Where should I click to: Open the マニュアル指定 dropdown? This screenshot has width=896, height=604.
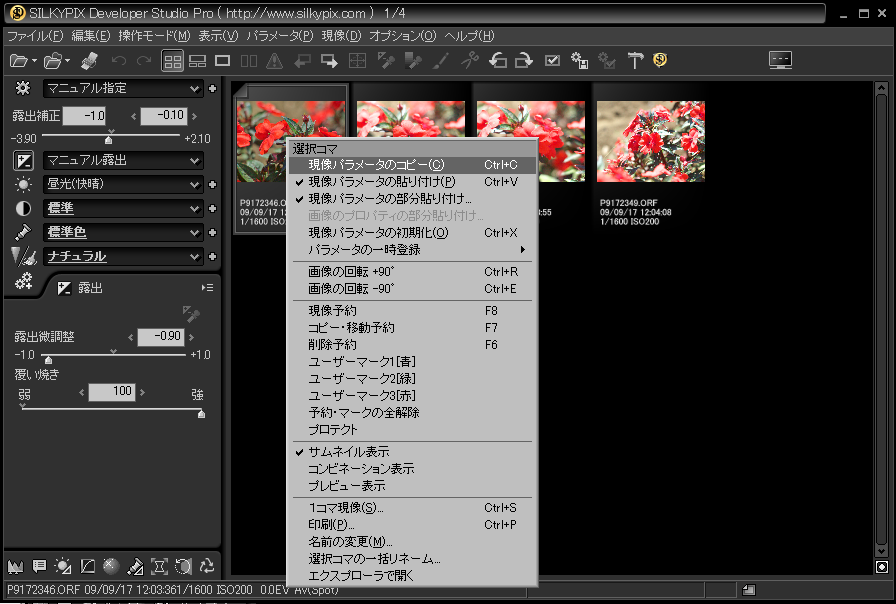(x=124, y=88)
